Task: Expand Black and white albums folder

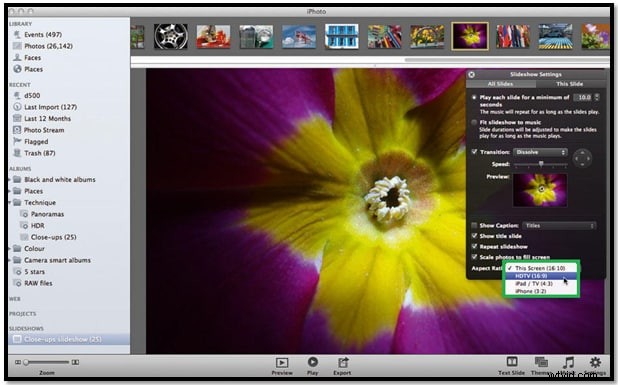Action: tap(10, 180)
